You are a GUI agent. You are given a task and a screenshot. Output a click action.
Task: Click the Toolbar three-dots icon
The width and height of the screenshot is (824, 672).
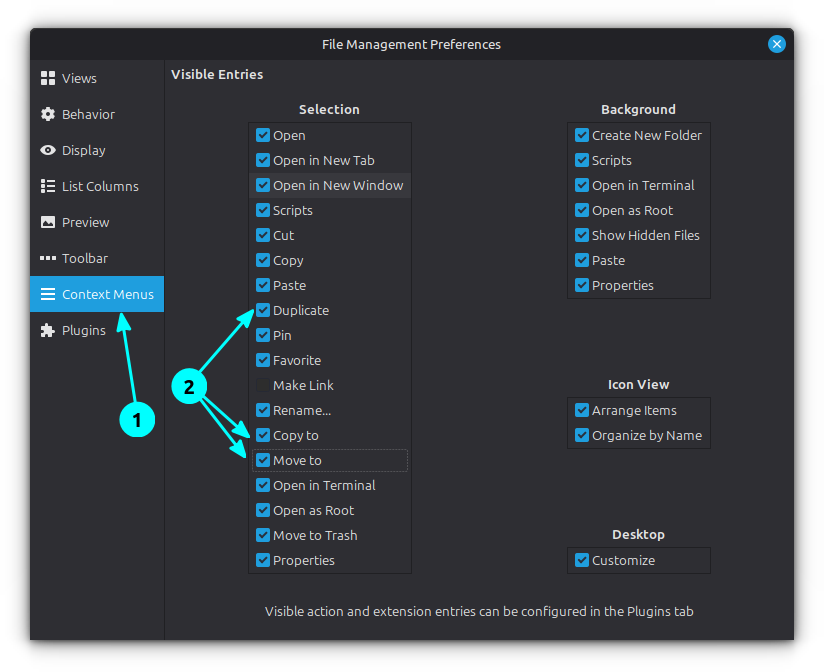tap(47, 258)
